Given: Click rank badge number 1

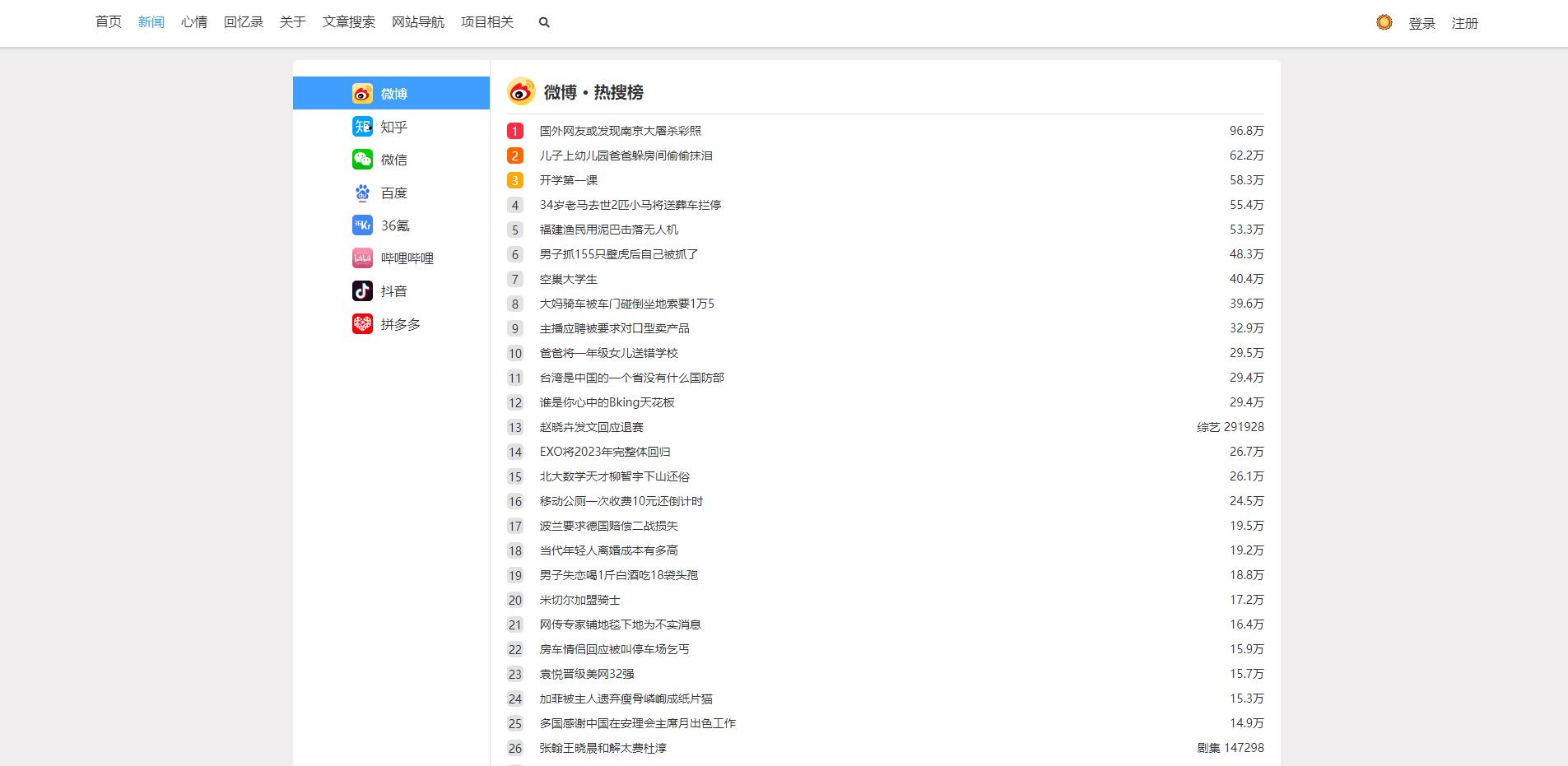Looking at the screenshot, I should (x=515, y=131).
